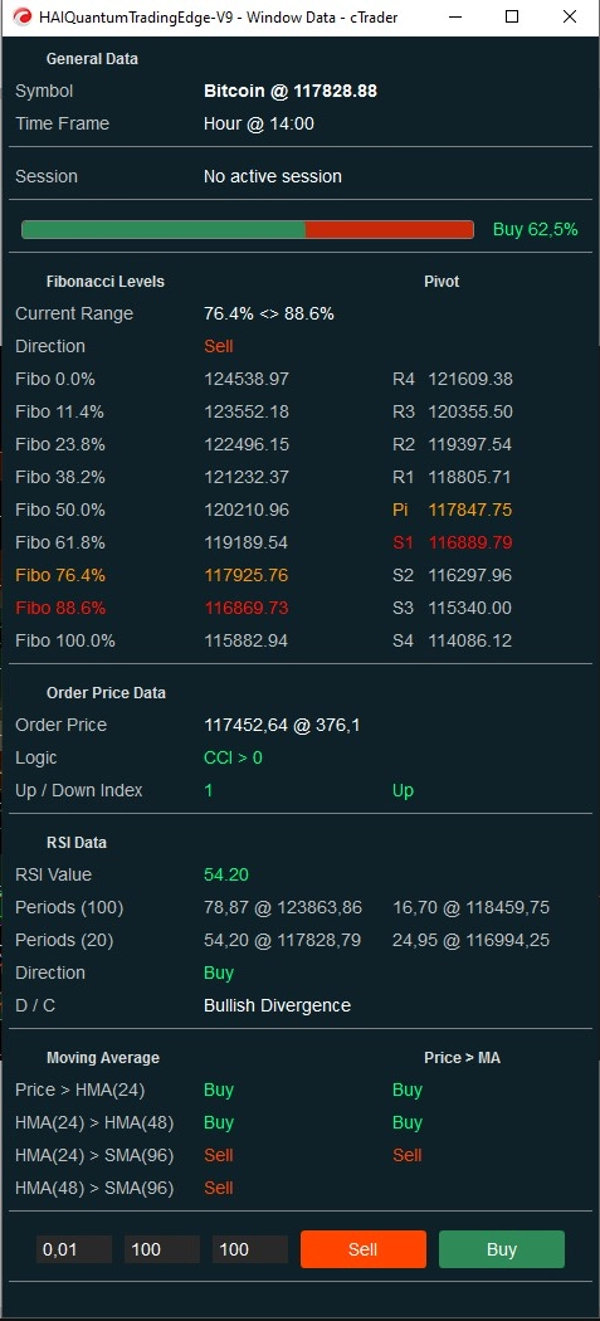Click the cTrader logo in title bar

tap(20, 17)
